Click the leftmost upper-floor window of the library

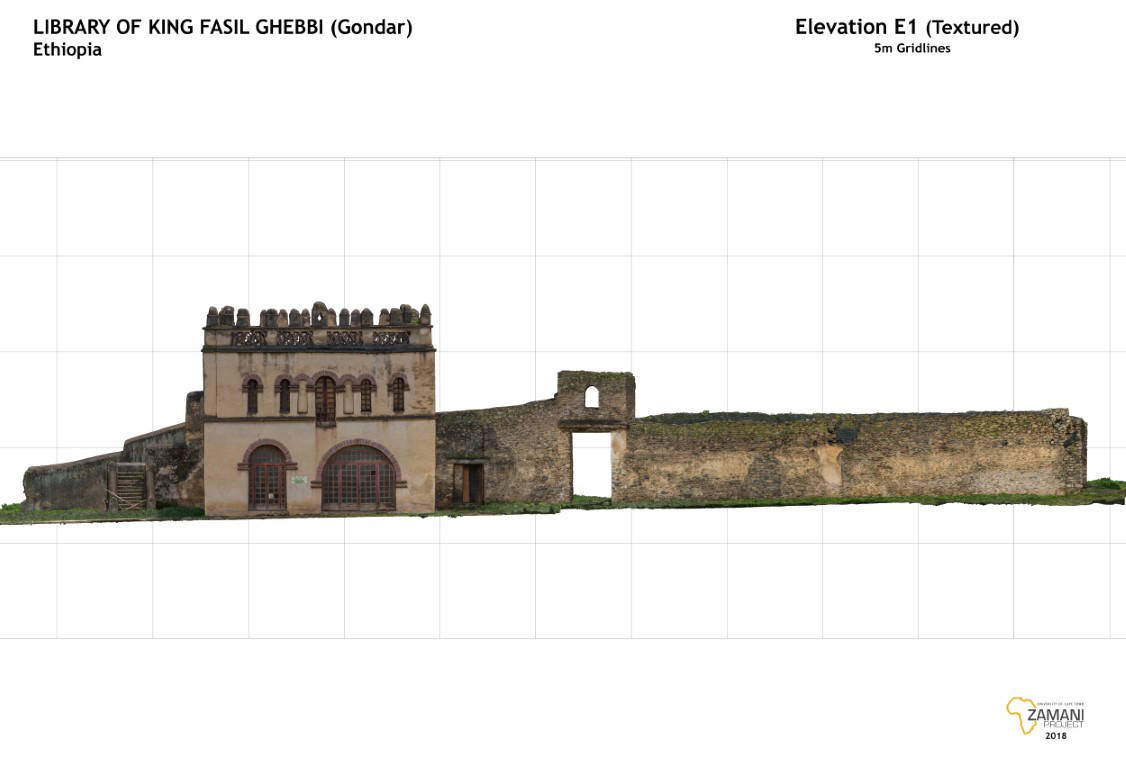tap(252, 396)
